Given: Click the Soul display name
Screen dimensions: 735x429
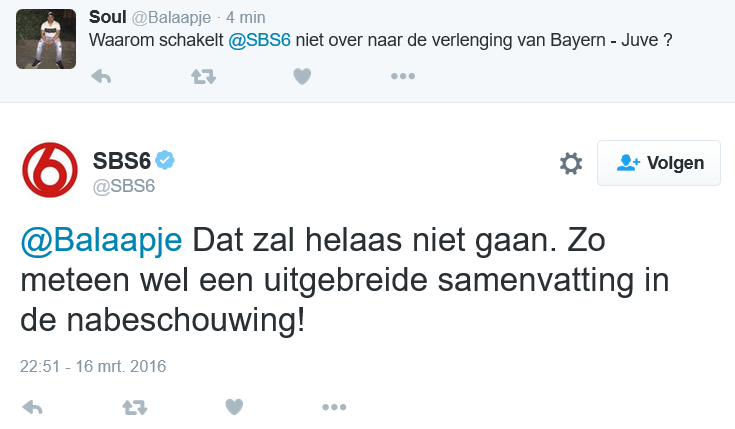Looking at the screenshot, I should (x=107, y=17).
